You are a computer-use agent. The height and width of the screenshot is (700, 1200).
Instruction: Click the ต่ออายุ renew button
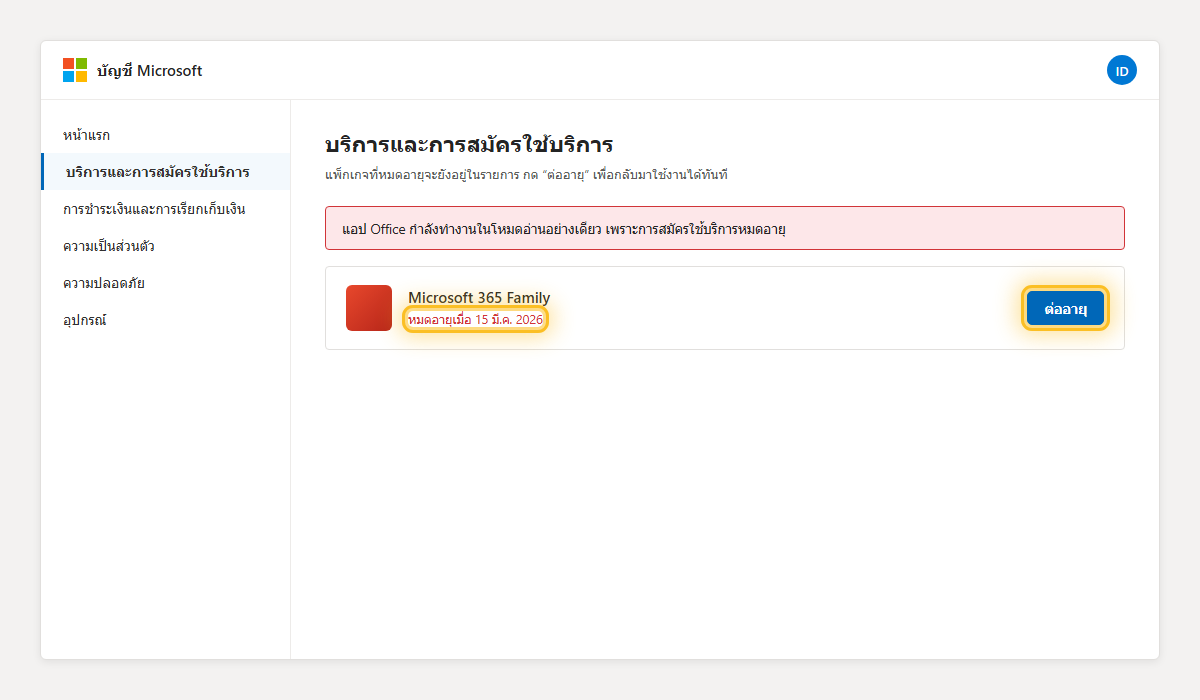[x=1065, y=308]
